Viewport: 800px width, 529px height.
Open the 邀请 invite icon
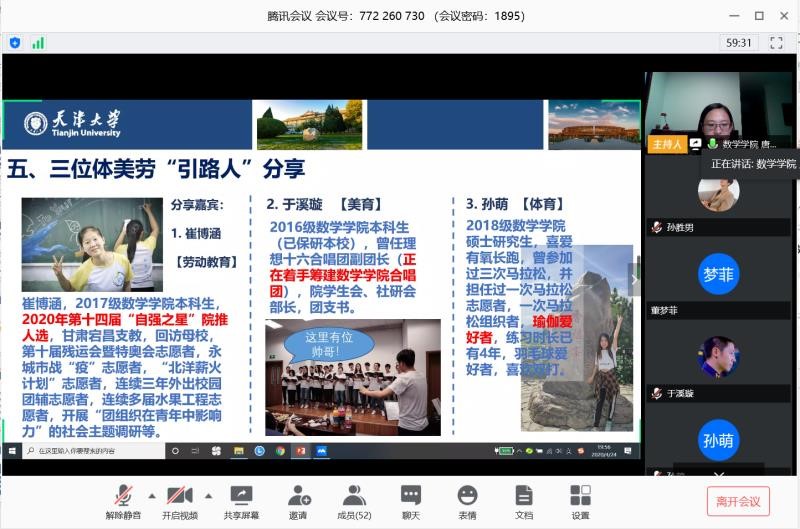coord(298,501)
